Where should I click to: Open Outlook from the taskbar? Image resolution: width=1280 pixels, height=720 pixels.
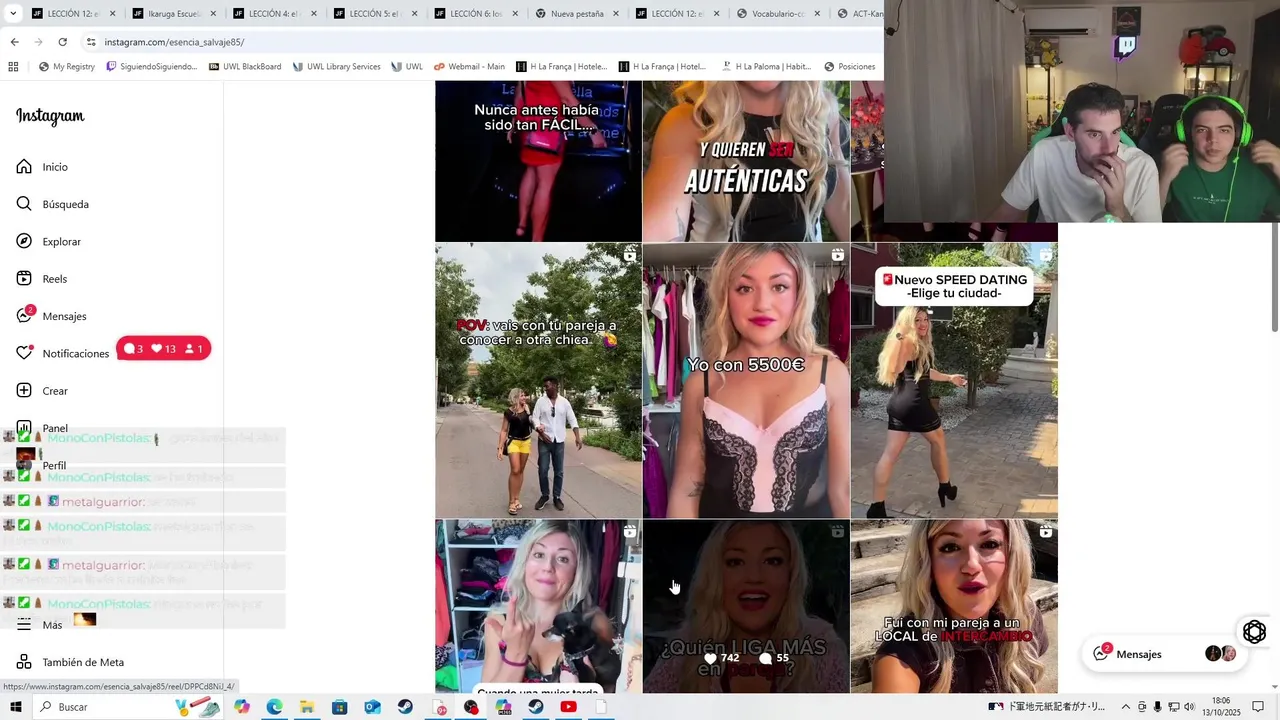(x=372, y=707)
